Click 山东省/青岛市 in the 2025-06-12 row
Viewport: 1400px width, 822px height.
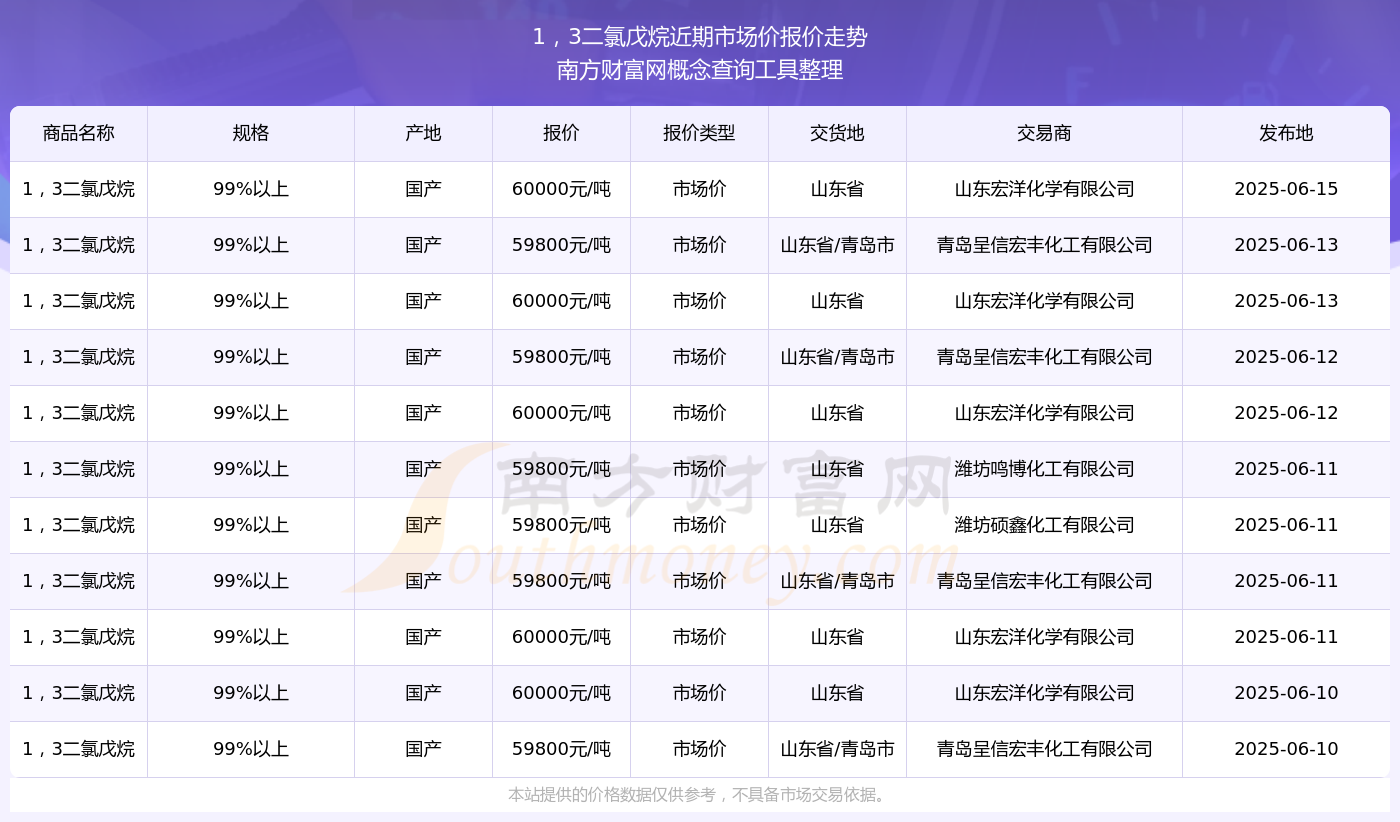[837, 357]
